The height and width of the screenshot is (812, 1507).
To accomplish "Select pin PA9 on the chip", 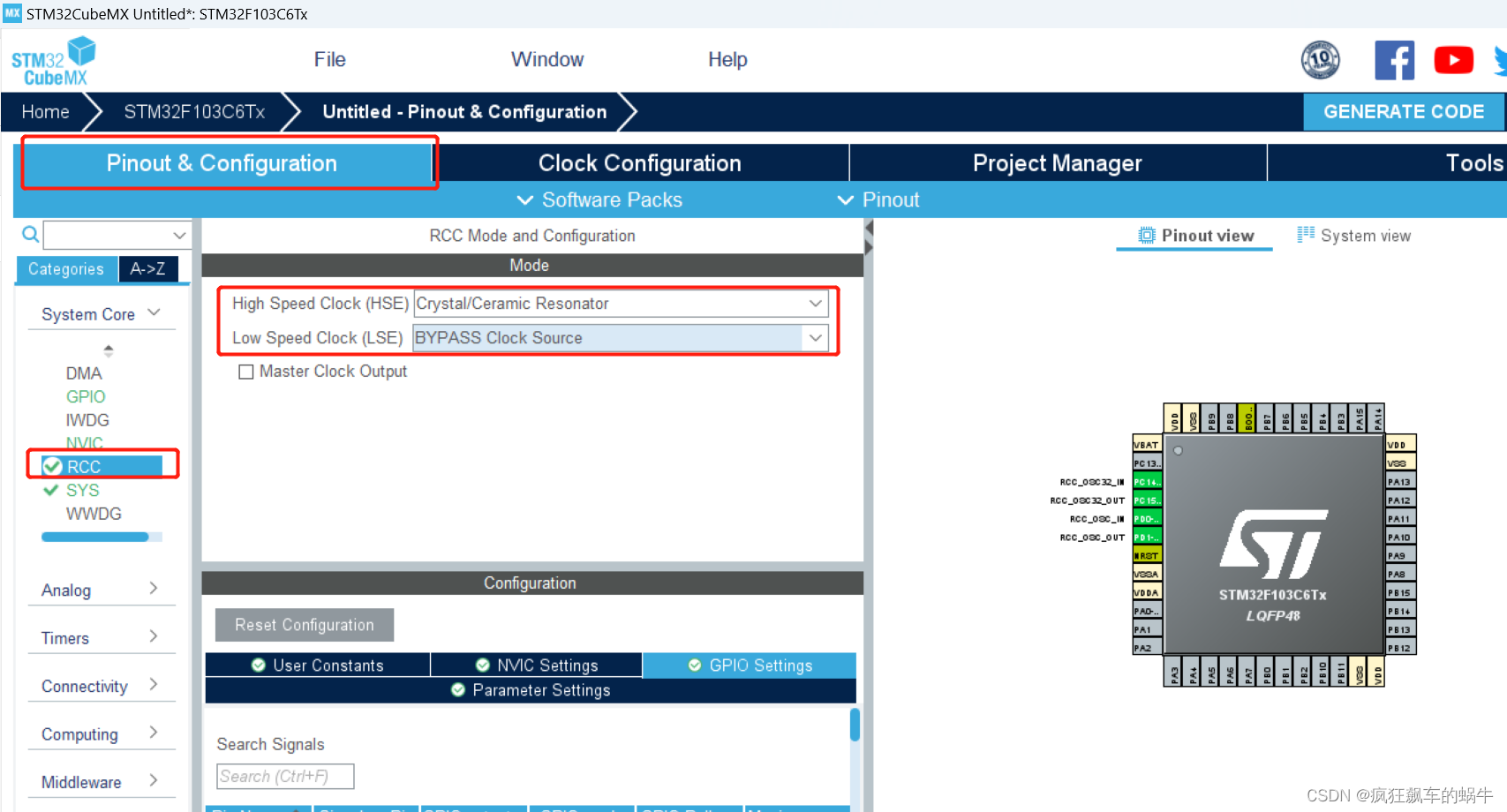I will point(1401,556).
